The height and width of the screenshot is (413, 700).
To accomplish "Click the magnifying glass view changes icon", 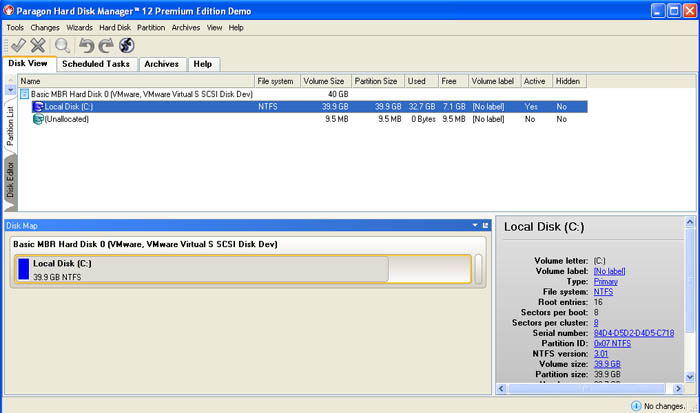I will point(62,45).
